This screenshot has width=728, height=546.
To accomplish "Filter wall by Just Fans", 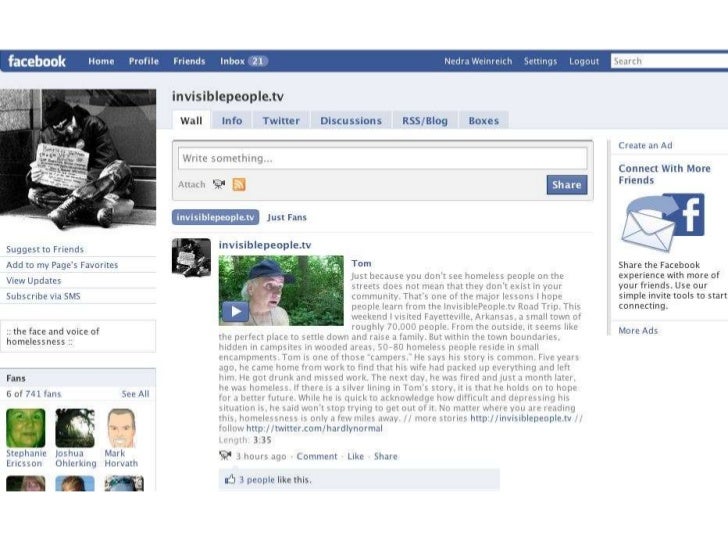I will point(287,217).
